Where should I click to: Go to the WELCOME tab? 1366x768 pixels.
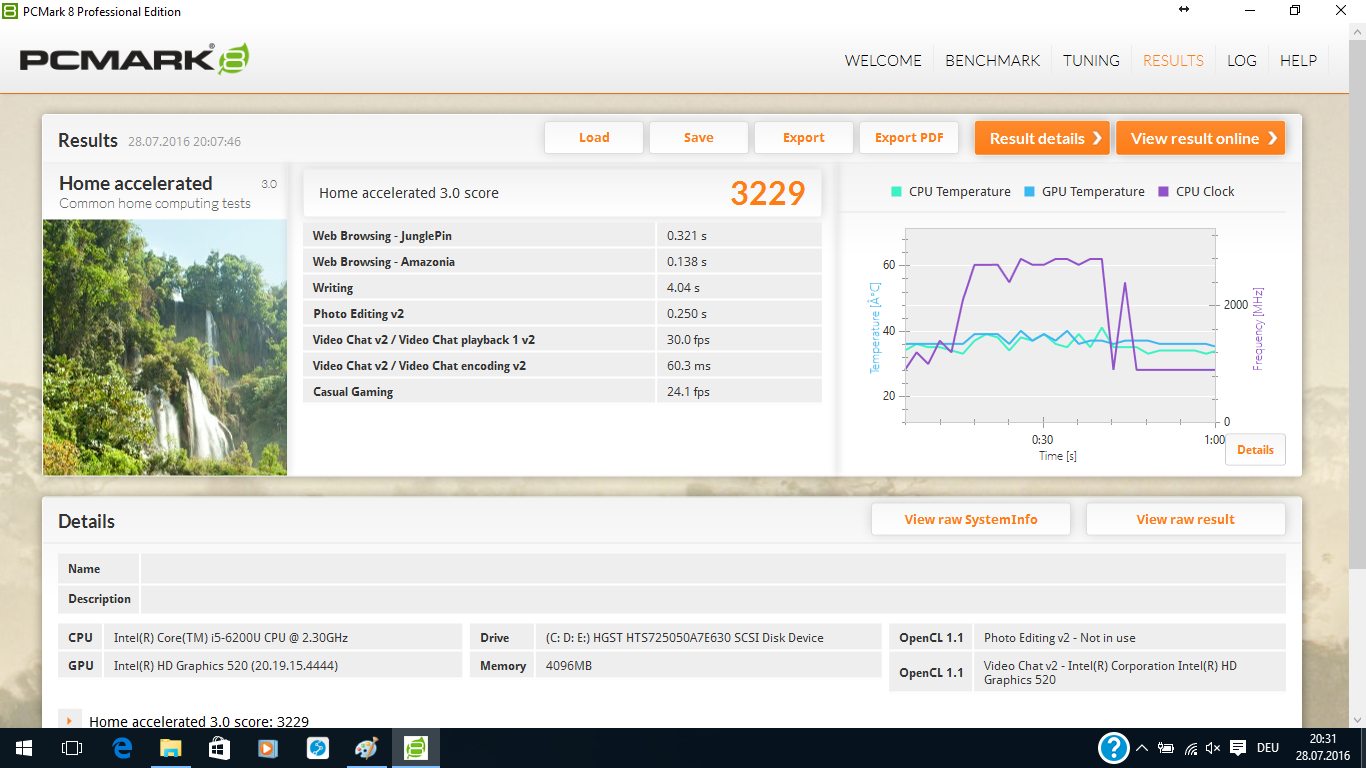click(x=883, y=60)
